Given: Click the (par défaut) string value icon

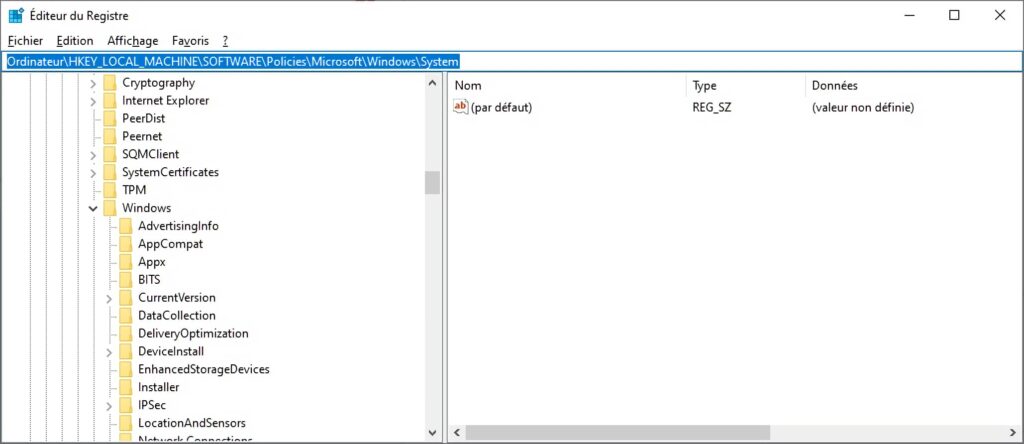Looking at the screenshot, I should point(460,107).
